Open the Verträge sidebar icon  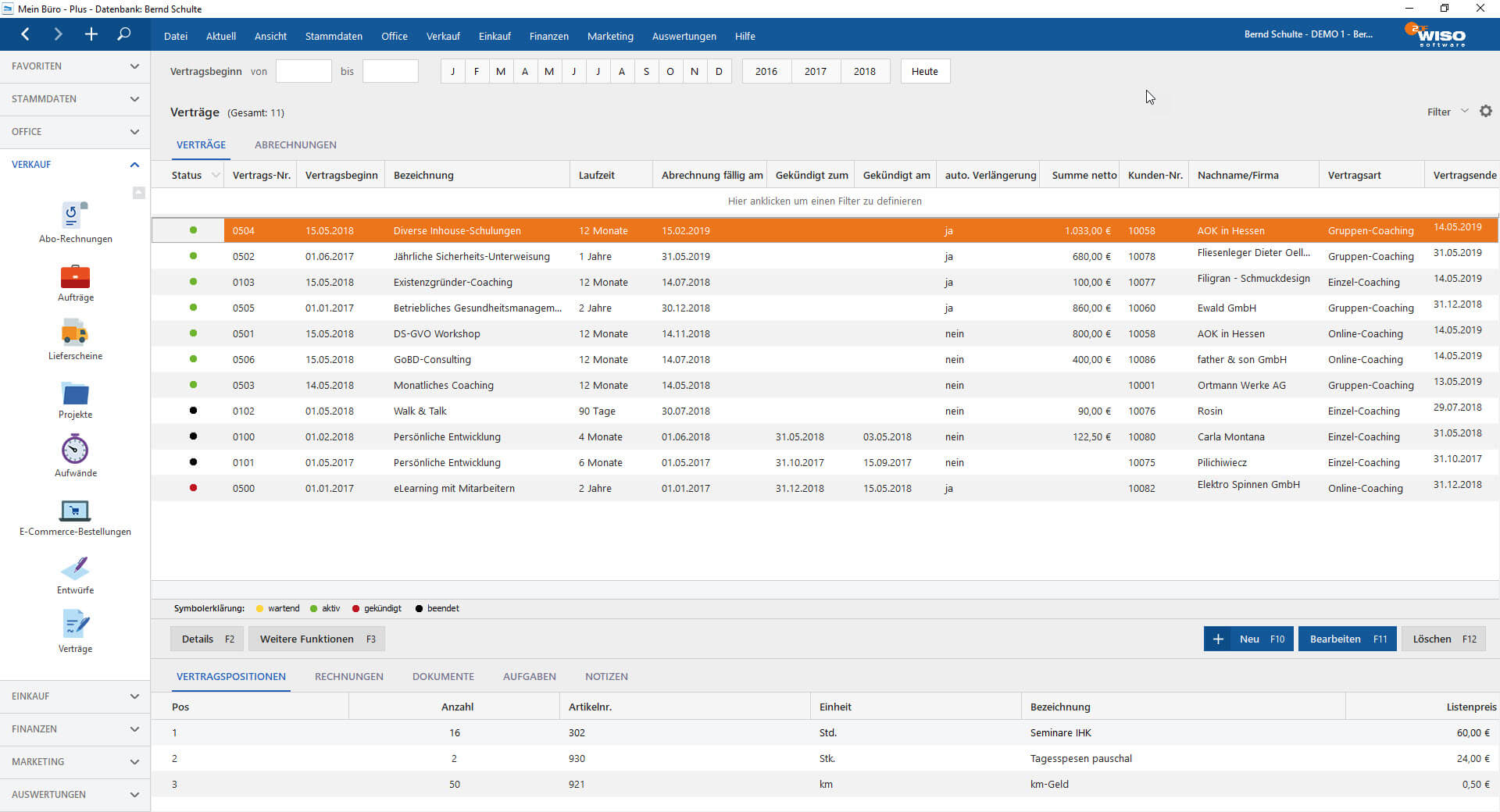[x=75, y=625]
